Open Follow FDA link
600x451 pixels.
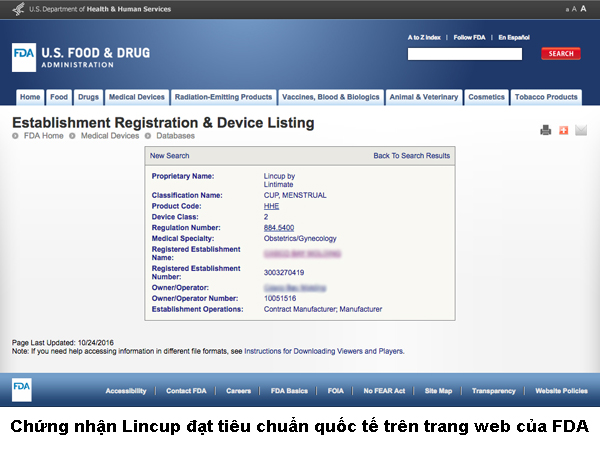(x=470, y=37)
